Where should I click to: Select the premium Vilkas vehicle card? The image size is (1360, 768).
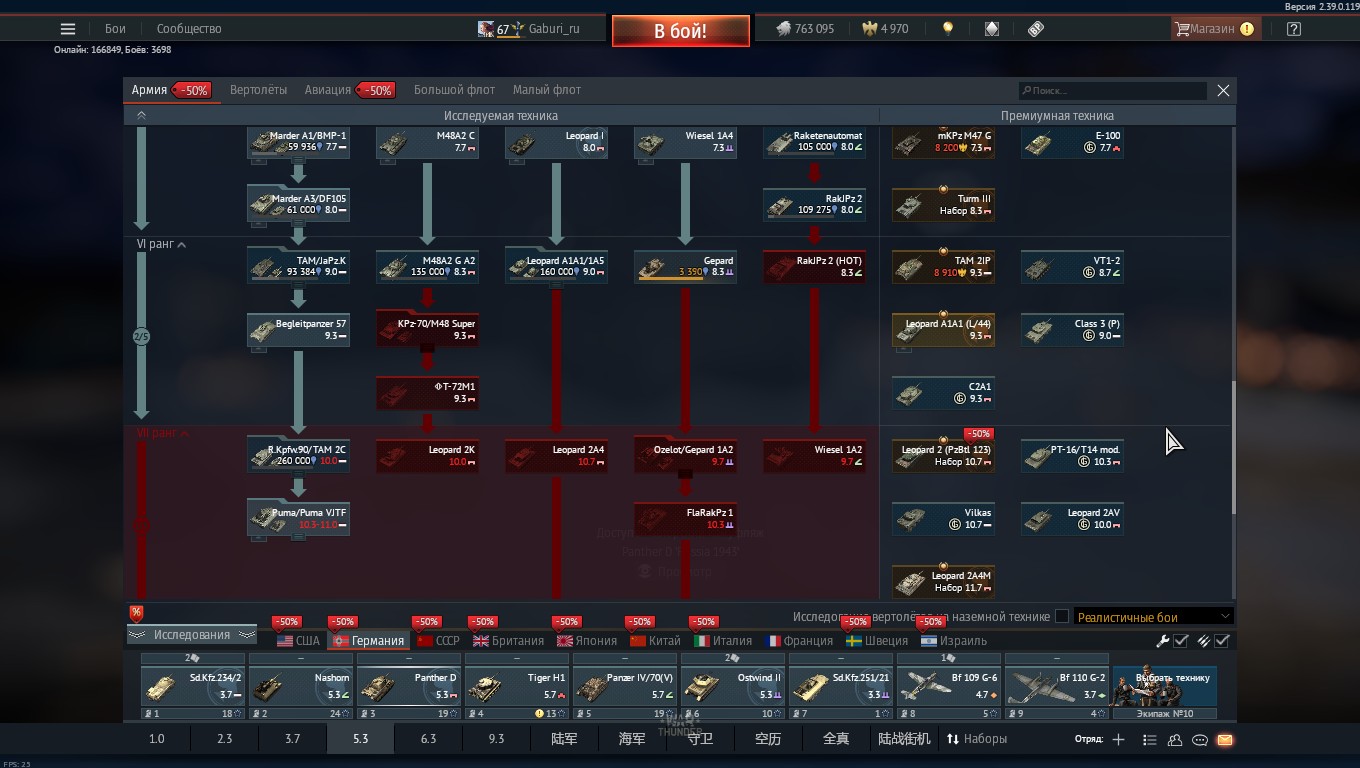click(943, 518)
